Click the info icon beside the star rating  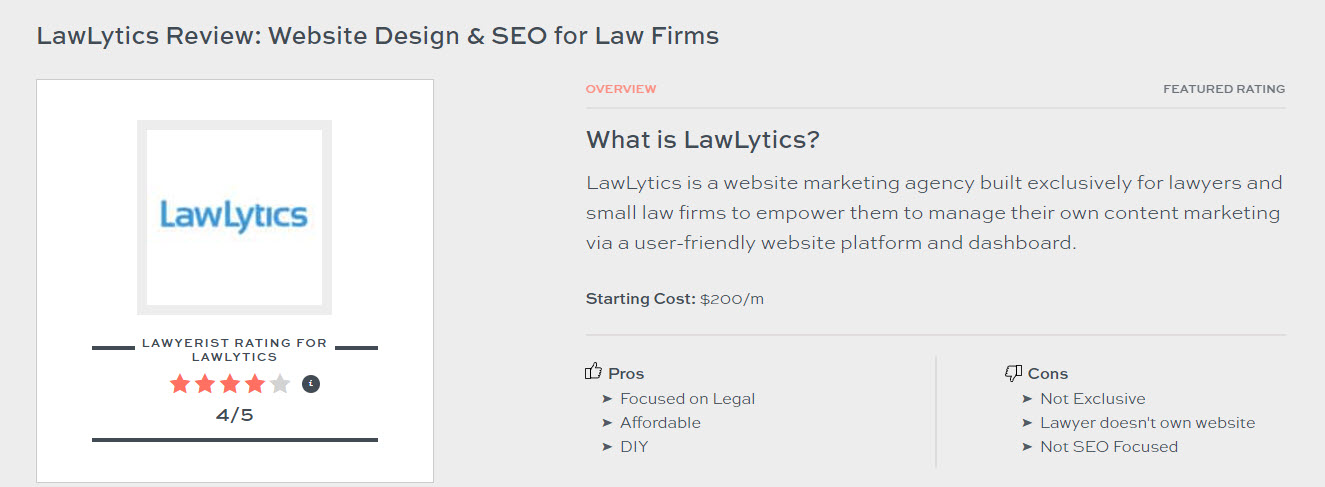coord(311,383)
